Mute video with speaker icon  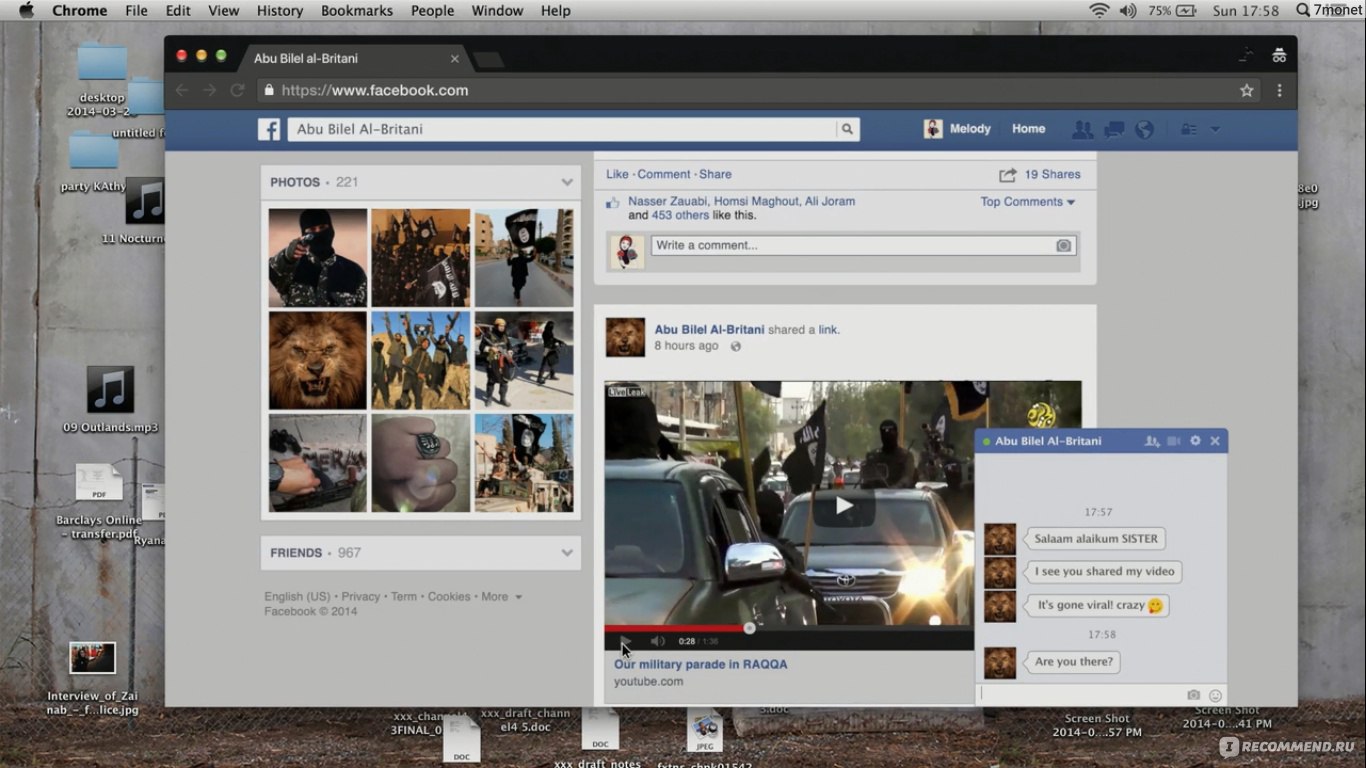click(x=658, y=641)
